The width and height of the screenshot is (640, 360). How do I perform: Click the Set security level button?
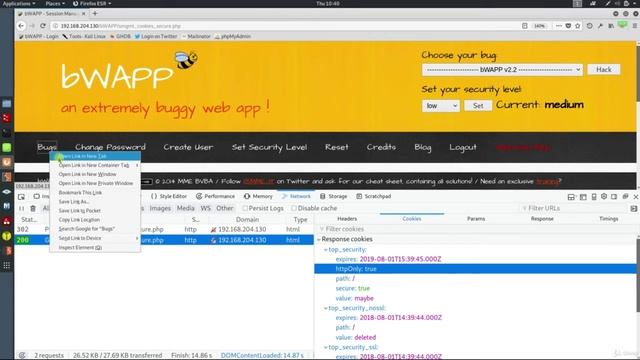478,106
